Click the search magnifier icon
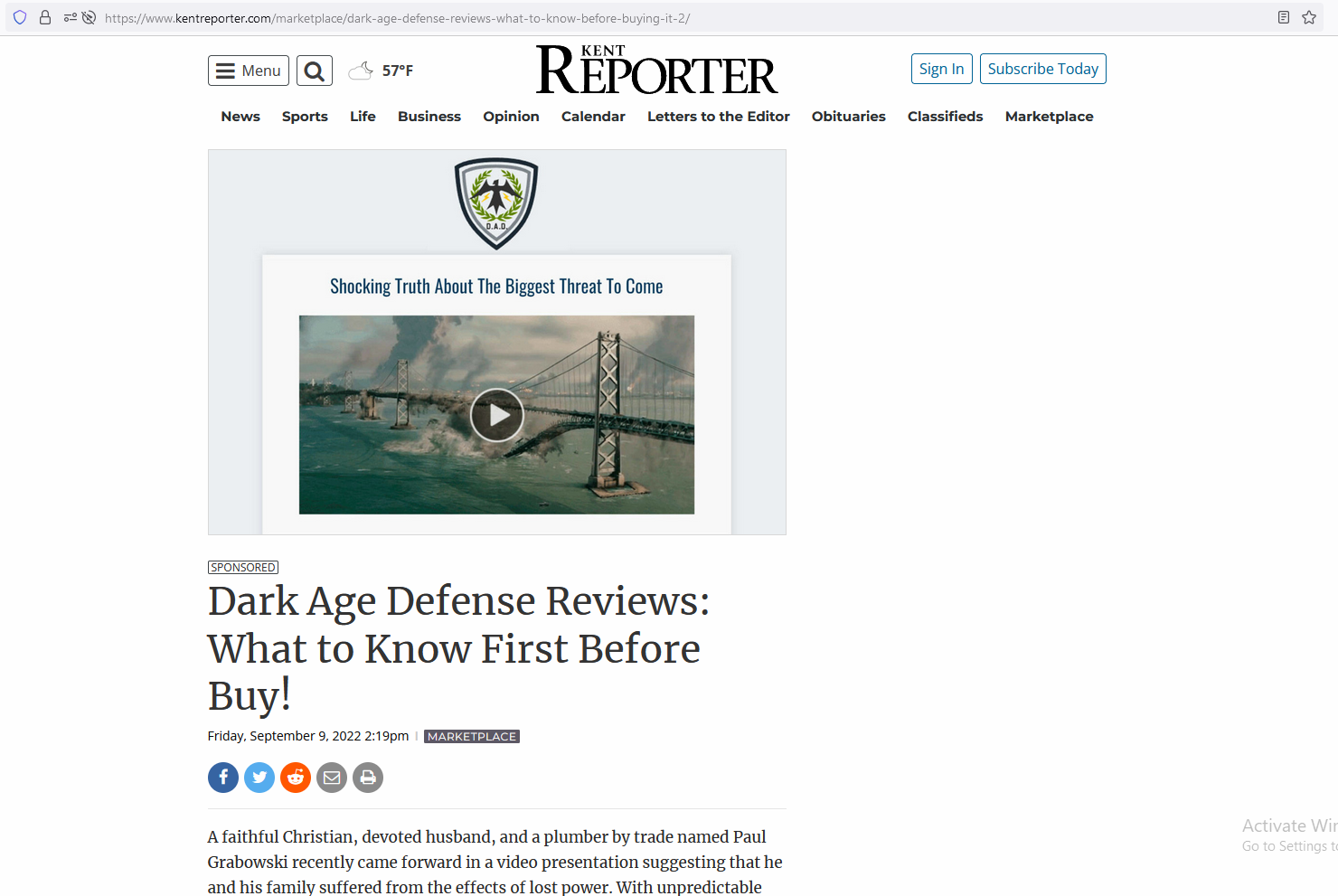Screen dimensions: 1338x896 [x=315, y=71]
